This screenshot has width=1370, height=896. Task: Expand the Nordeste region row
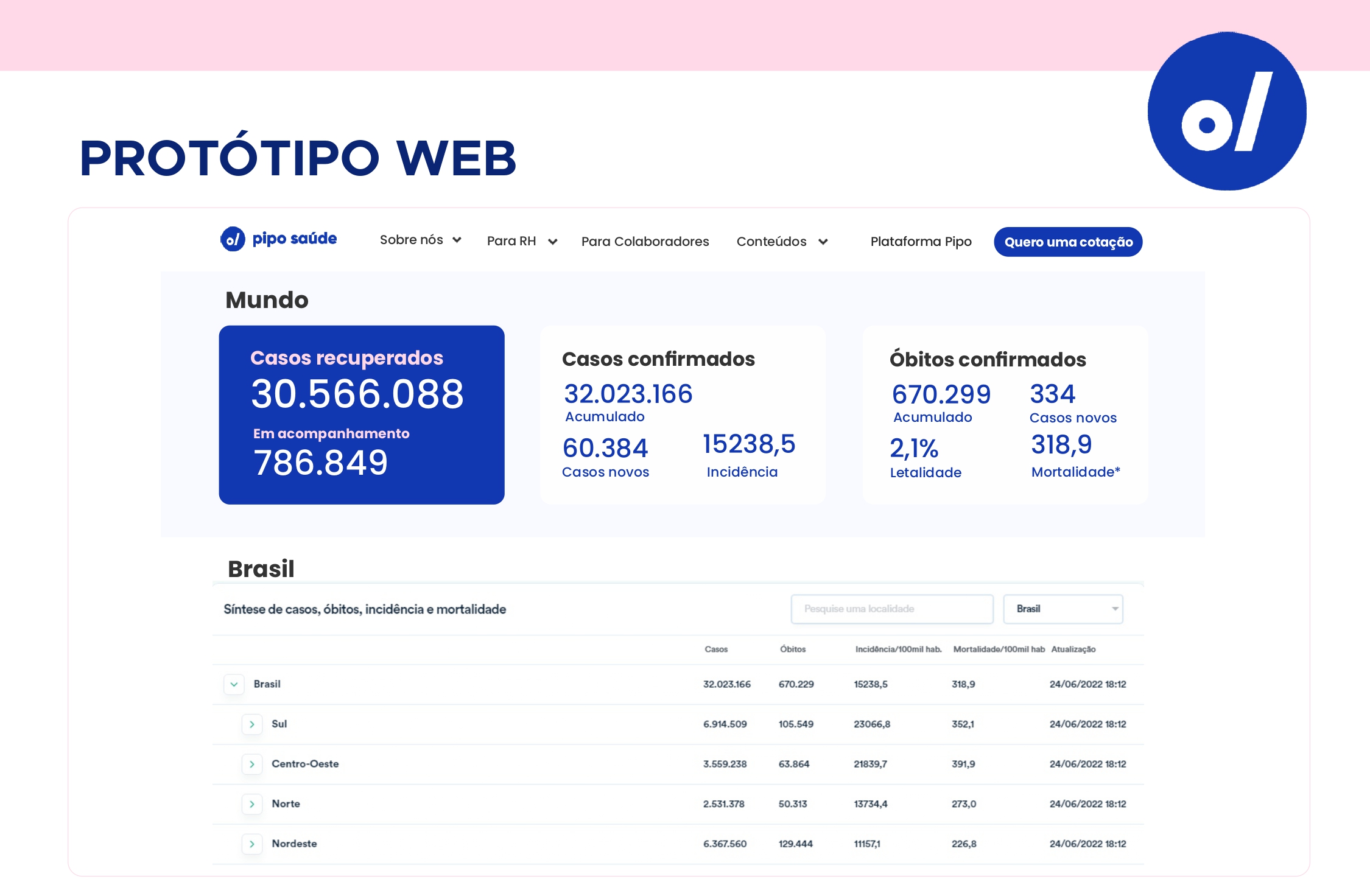click(x=251, y=844)
